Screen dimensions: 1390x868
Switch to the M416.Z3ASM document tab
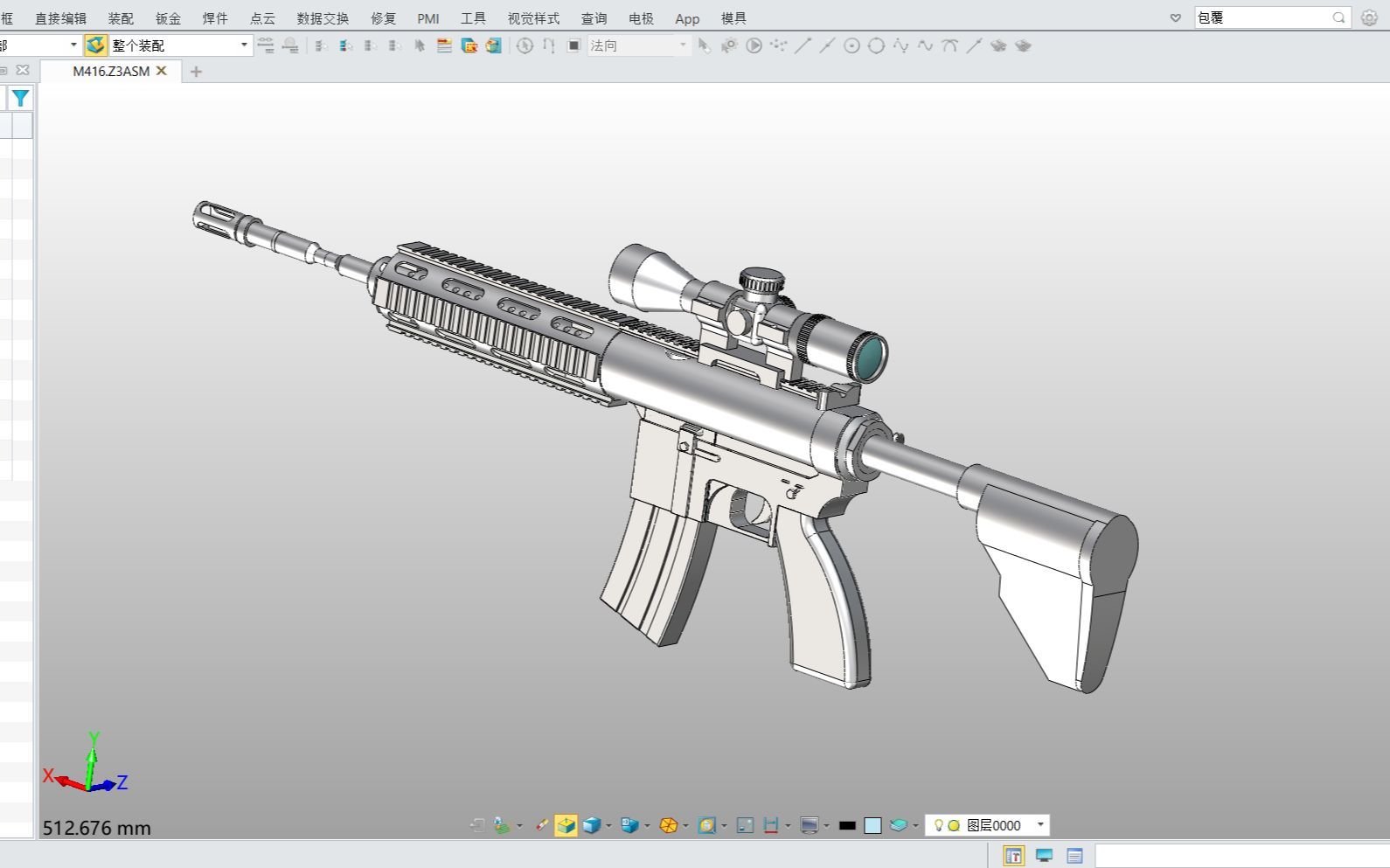(111, 72)
